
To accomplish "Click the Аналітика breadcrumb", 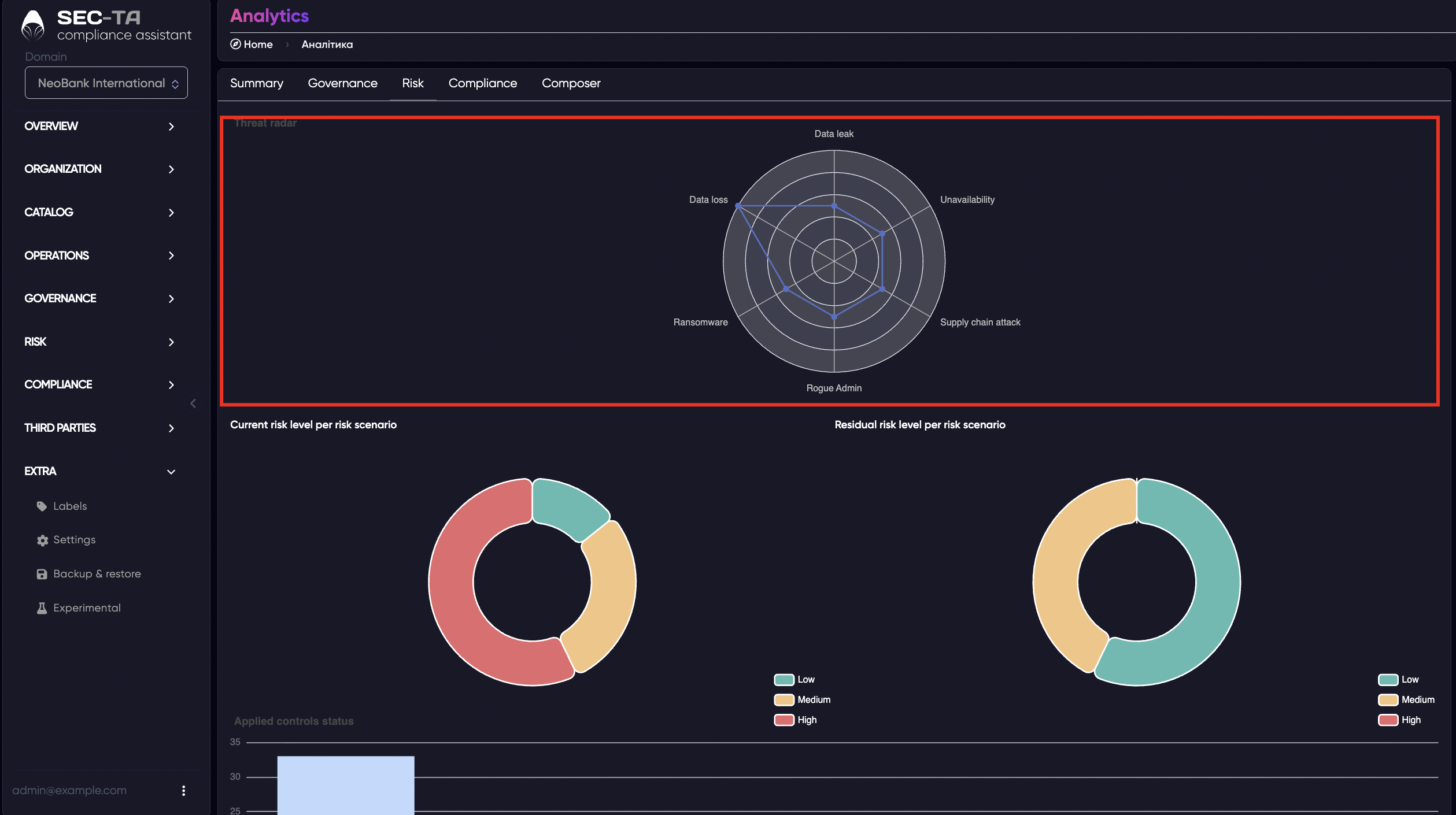I will (327, 45).
